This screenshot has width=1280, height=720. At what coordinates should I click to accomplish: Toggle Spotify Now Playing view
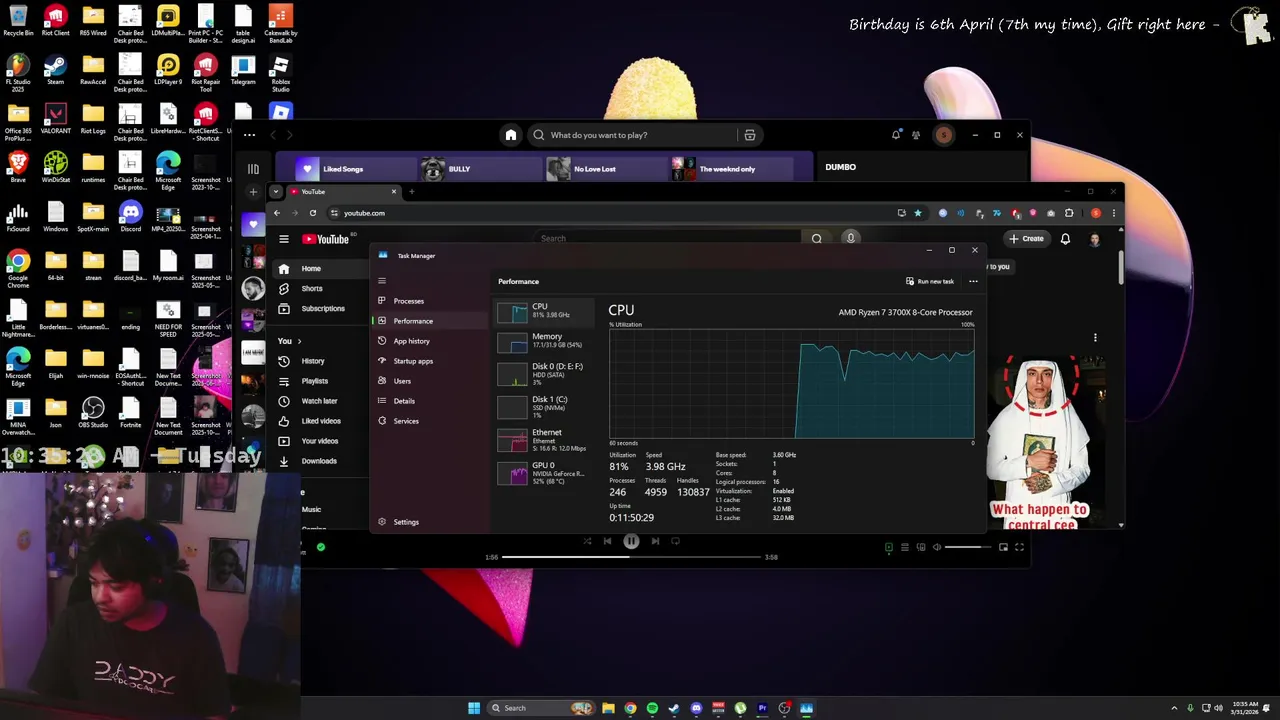(x=889, y=547)
